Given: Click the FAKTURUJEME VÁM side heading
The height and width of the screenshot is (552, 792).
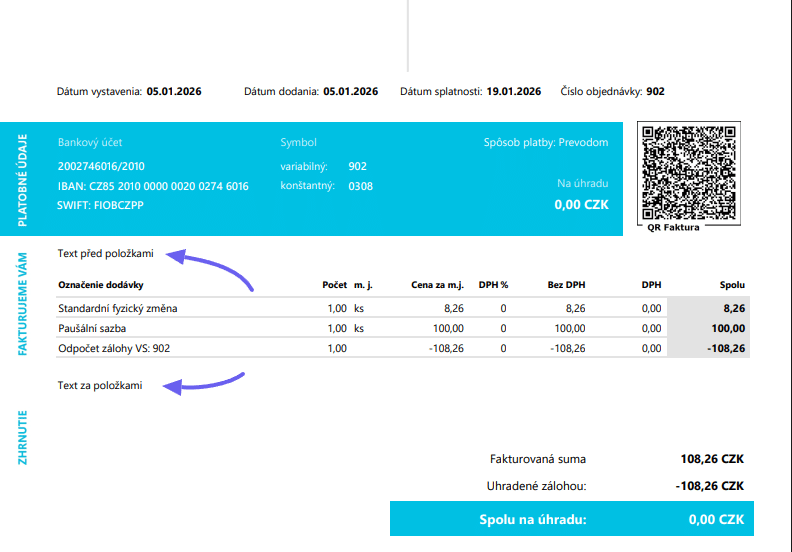Looking at the screenshot, I should (x=22, y=305).
